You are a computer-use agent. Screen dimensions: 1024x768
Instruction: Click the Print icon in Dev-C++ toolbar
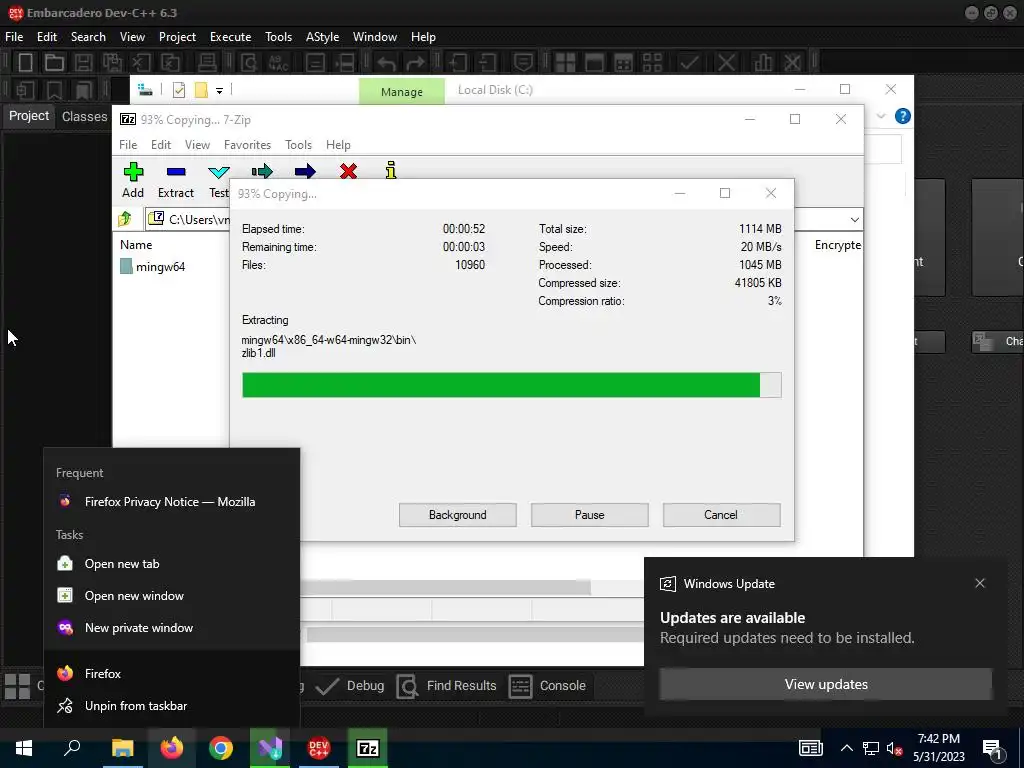(x=207, y=63)
